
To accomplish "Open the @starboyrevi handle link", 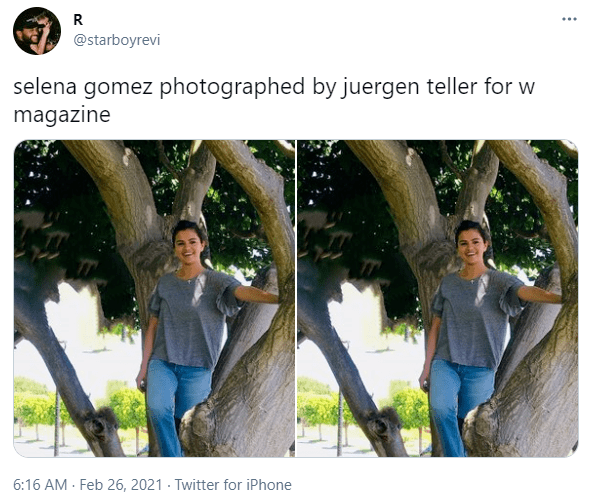I will coord(117,40).
